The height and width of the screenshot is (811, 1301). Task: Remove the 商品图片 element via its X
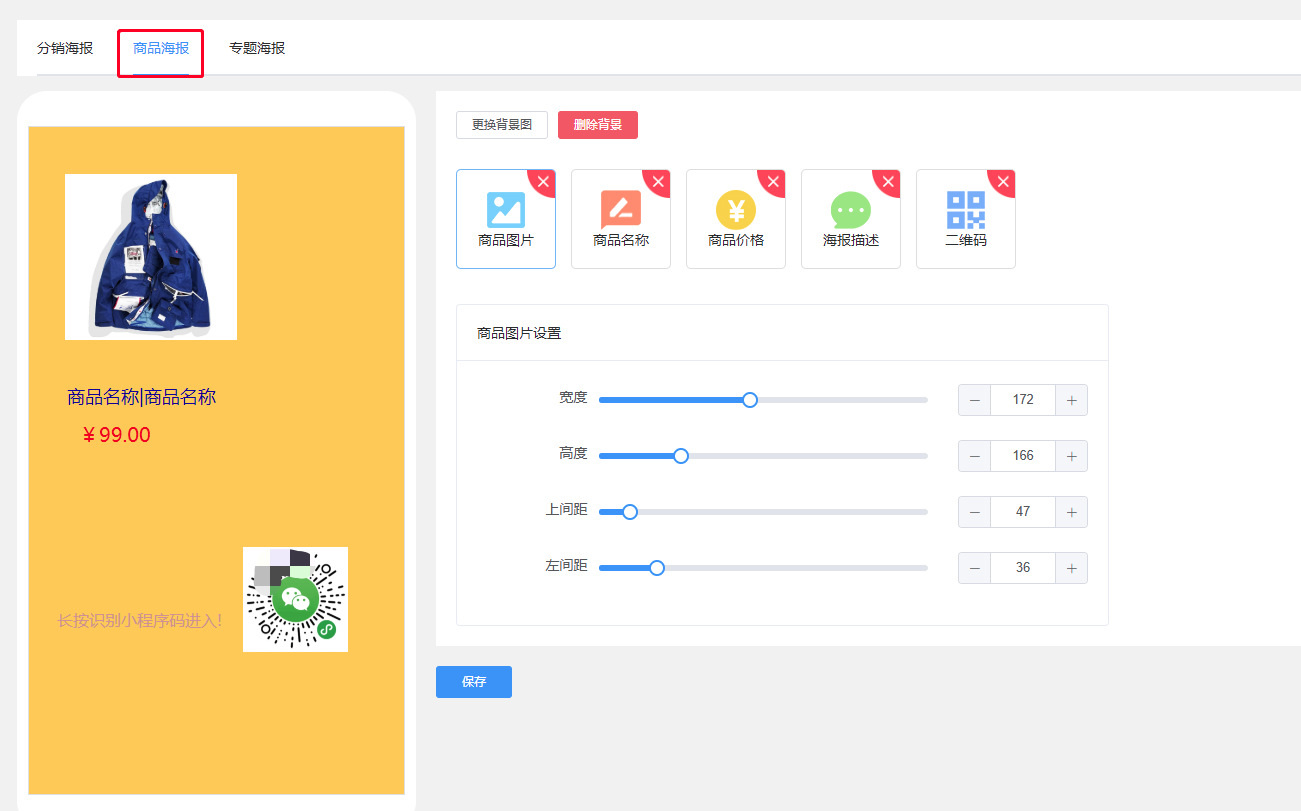click(x=544, y=181)
